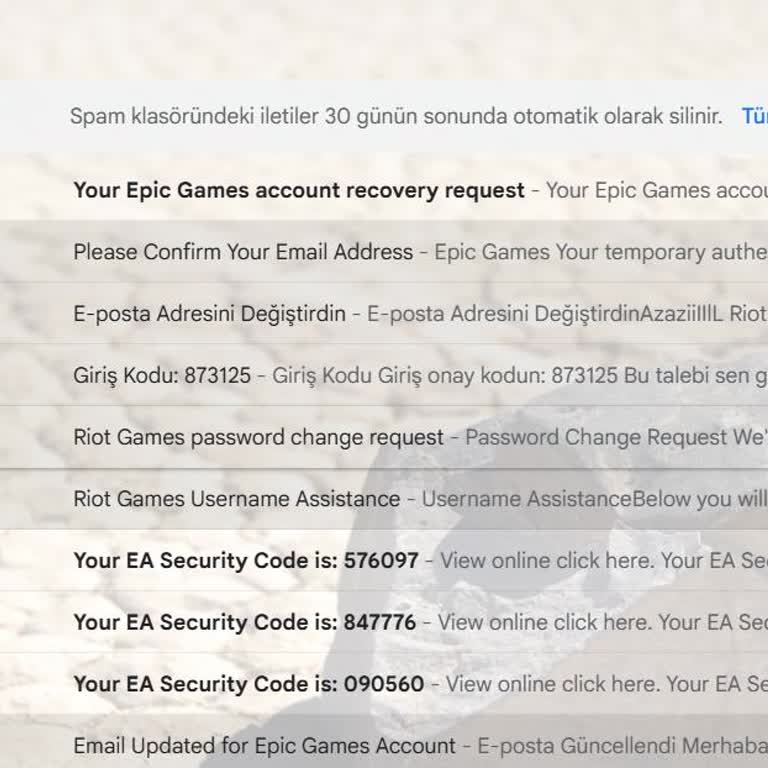Open the Epic Games account recovery request email
Screen dimensions: 768x768
click(298, 190)
